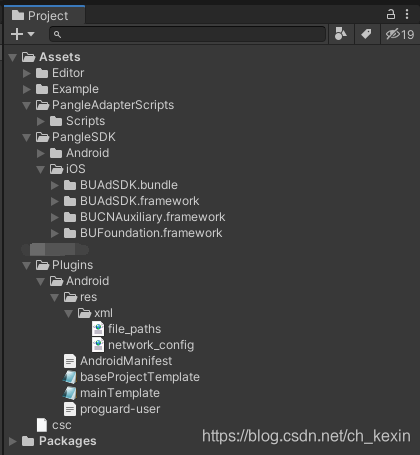Expand the Packages folder arrow

tap(13, 441)
